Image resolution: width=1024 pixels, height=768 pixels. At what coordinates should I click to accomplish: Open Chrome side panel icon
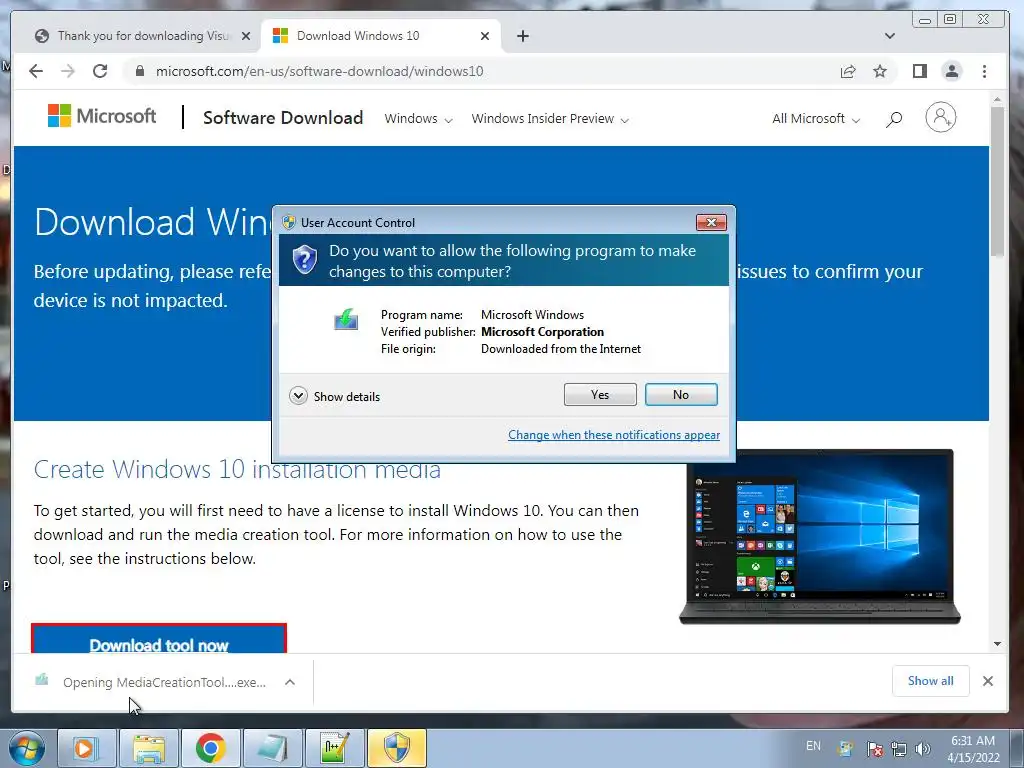click(920, 71)
